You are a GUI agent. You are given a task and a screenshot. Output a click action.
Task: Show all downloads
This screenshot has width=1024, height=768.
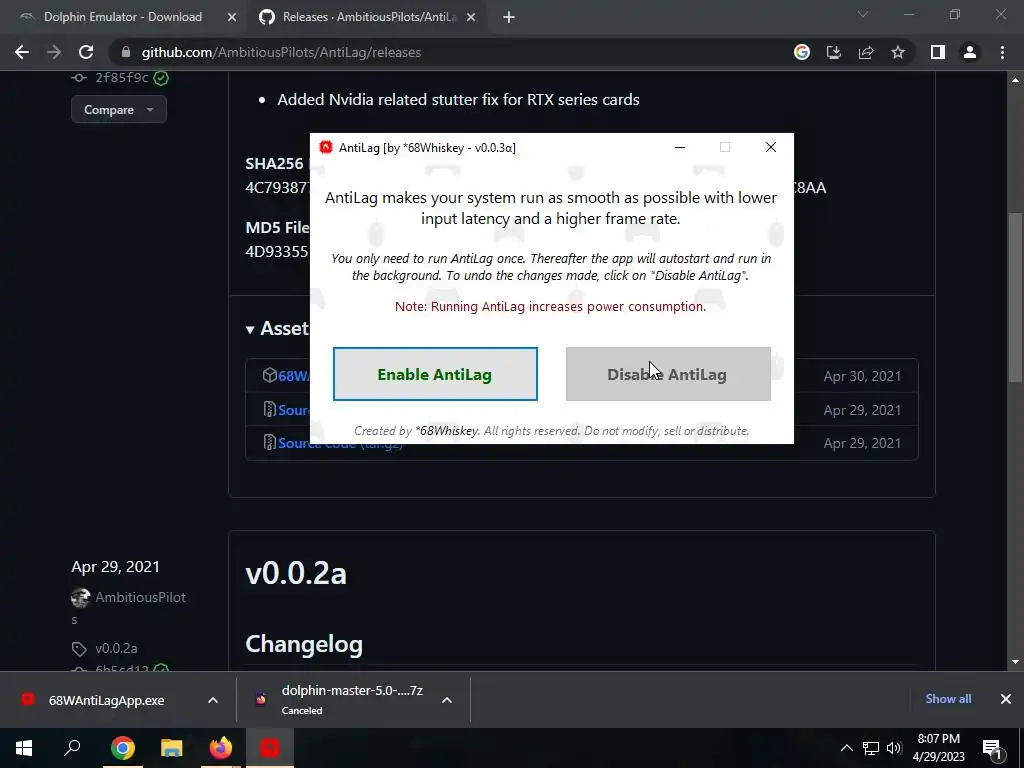pyautogui.click(x=948, y=699)
